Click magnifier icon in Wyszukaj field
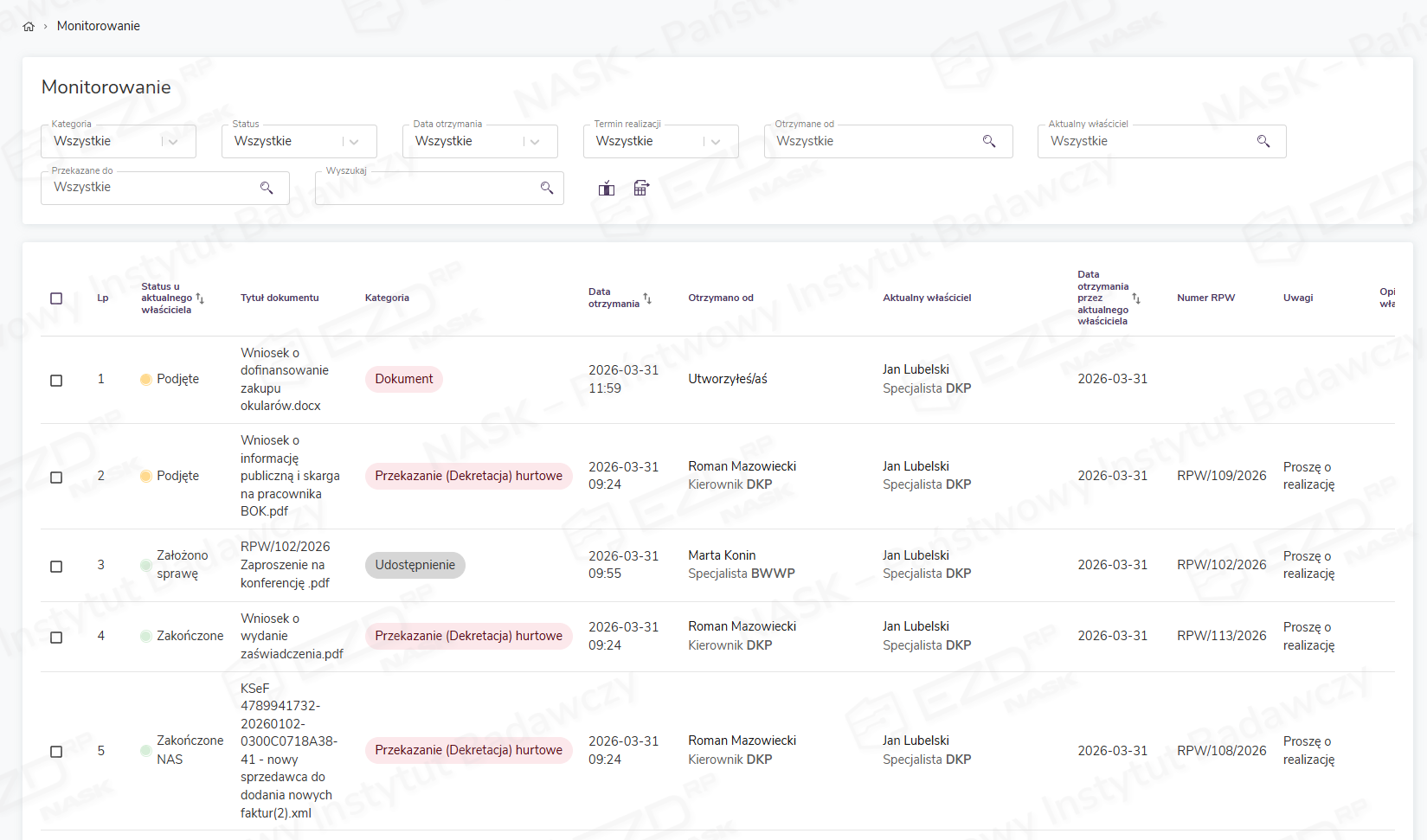The width and height of the screenshot is (1427, 840). point(547,188)
